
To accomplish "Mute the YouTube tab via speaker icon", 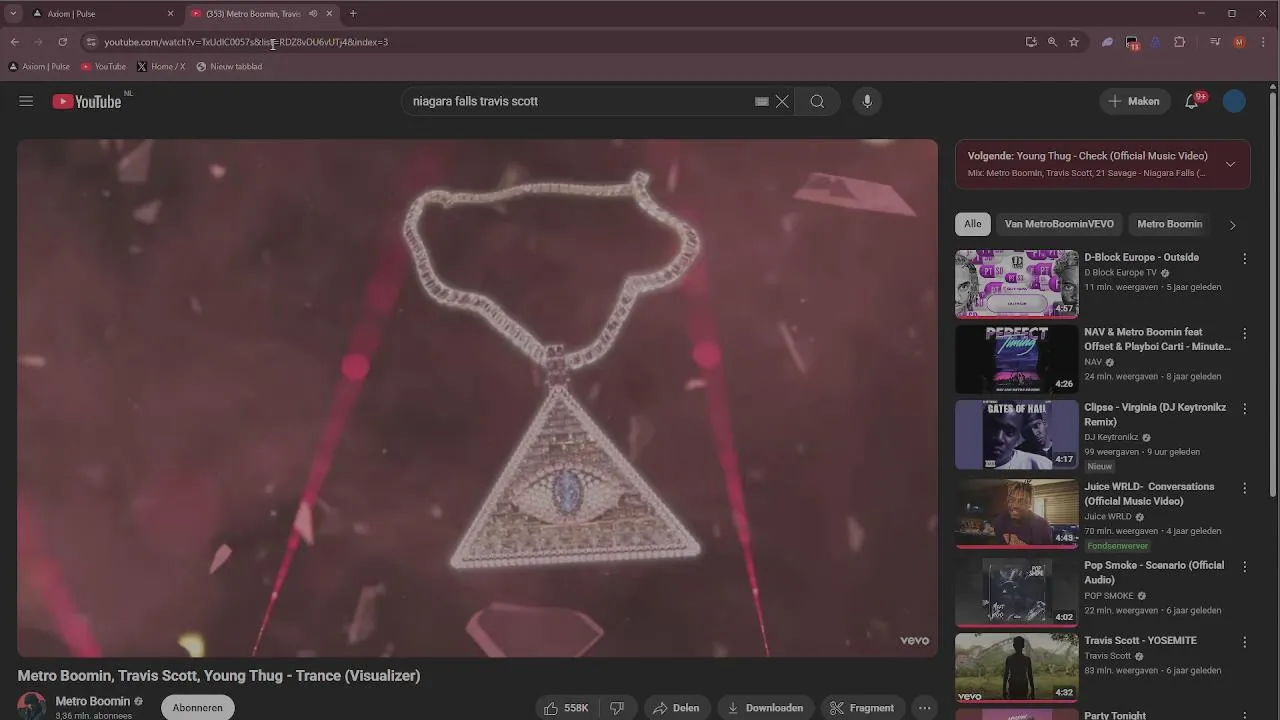I will pyautogui.click(x=313, y=14).
